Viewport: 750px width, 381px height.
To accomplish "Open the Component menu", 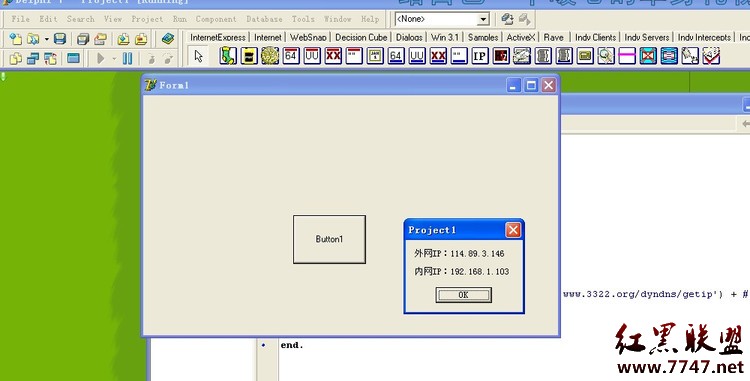I will coord(216,19).
